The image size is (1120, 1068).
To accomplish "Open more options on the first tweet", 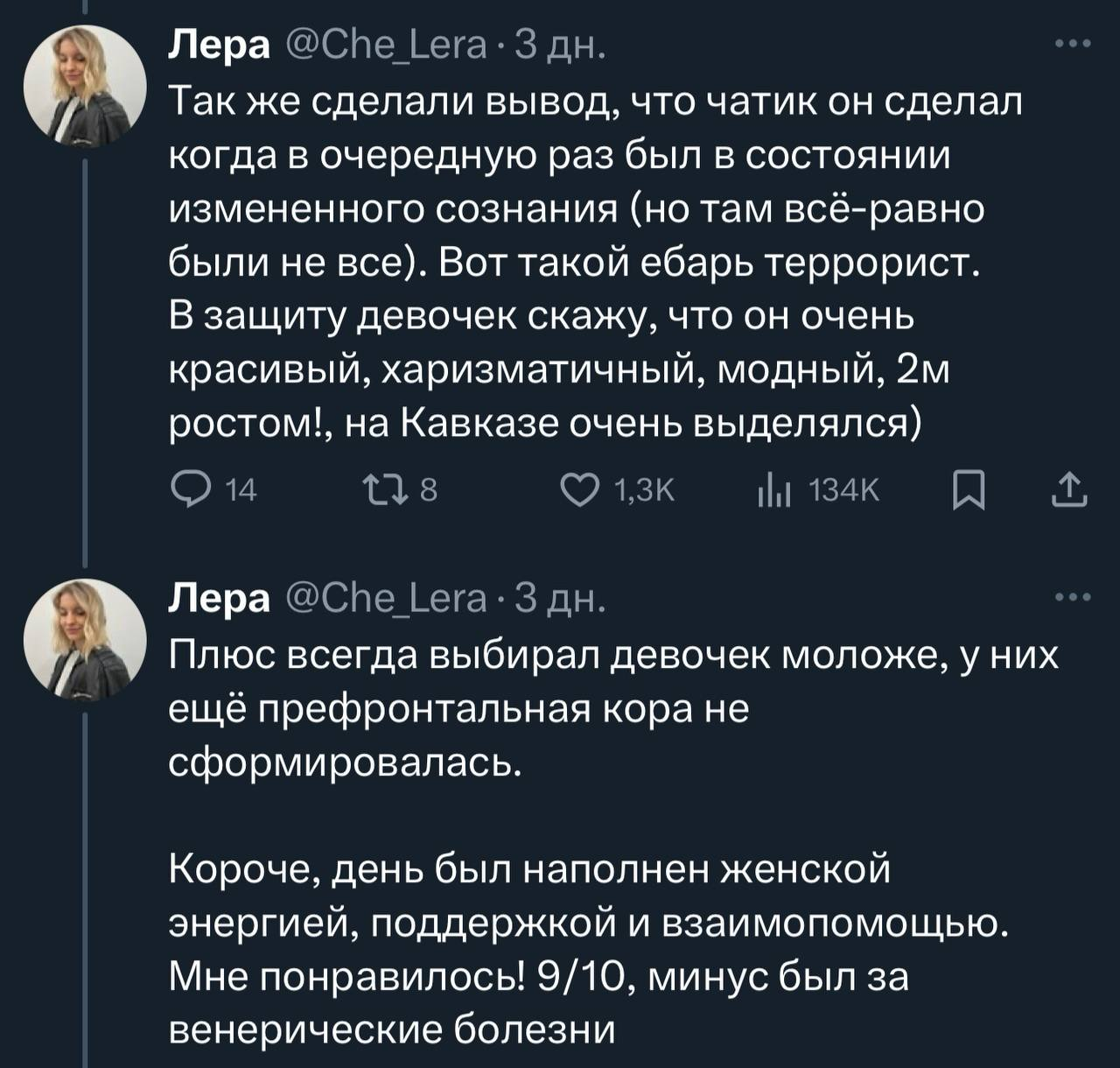I will [1074, 44].
